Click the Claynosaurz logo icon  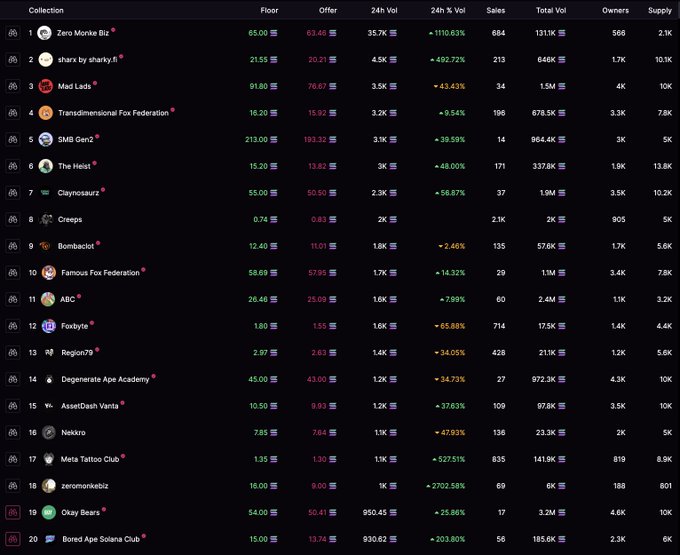pyautogui.click(x=45, y=193)
